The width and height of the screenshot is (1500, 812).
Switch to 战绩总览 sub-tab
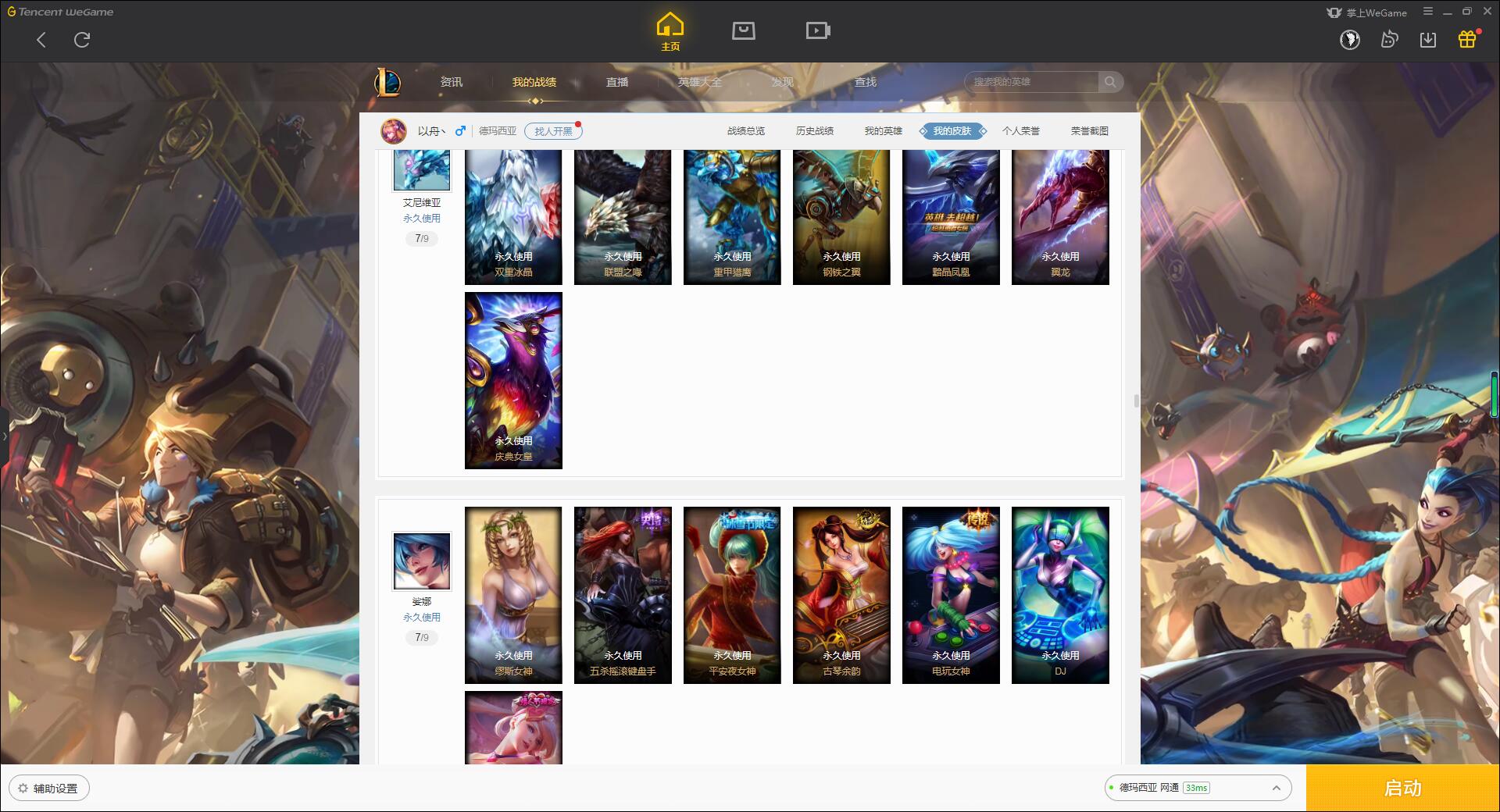point(746,131)
